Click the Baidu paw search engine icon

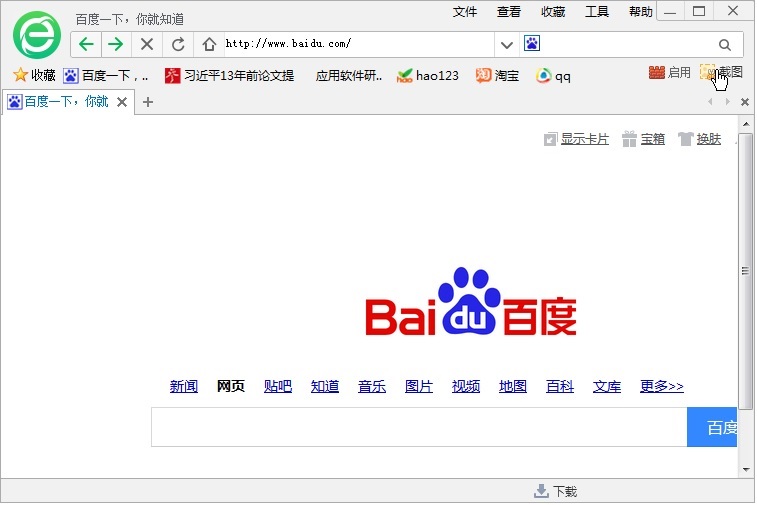[532, 44]
